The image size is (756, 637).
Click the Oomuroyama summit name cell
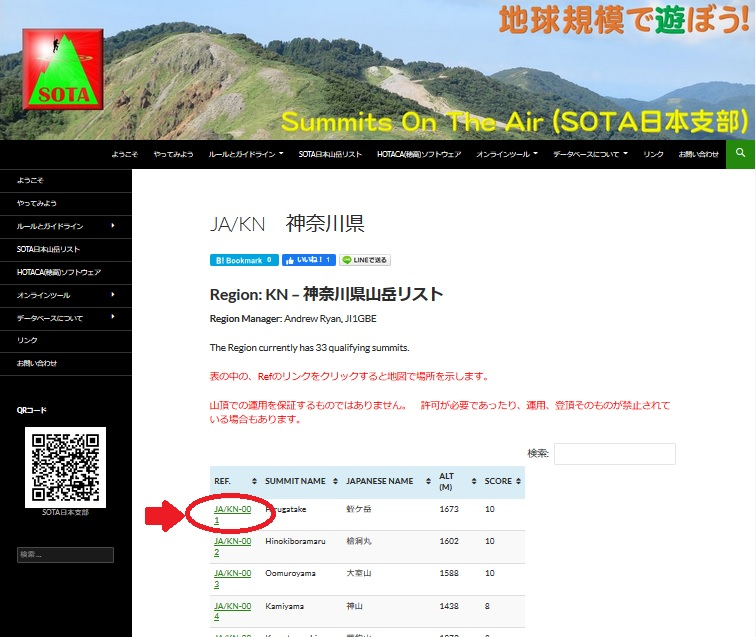coord(290,573)
